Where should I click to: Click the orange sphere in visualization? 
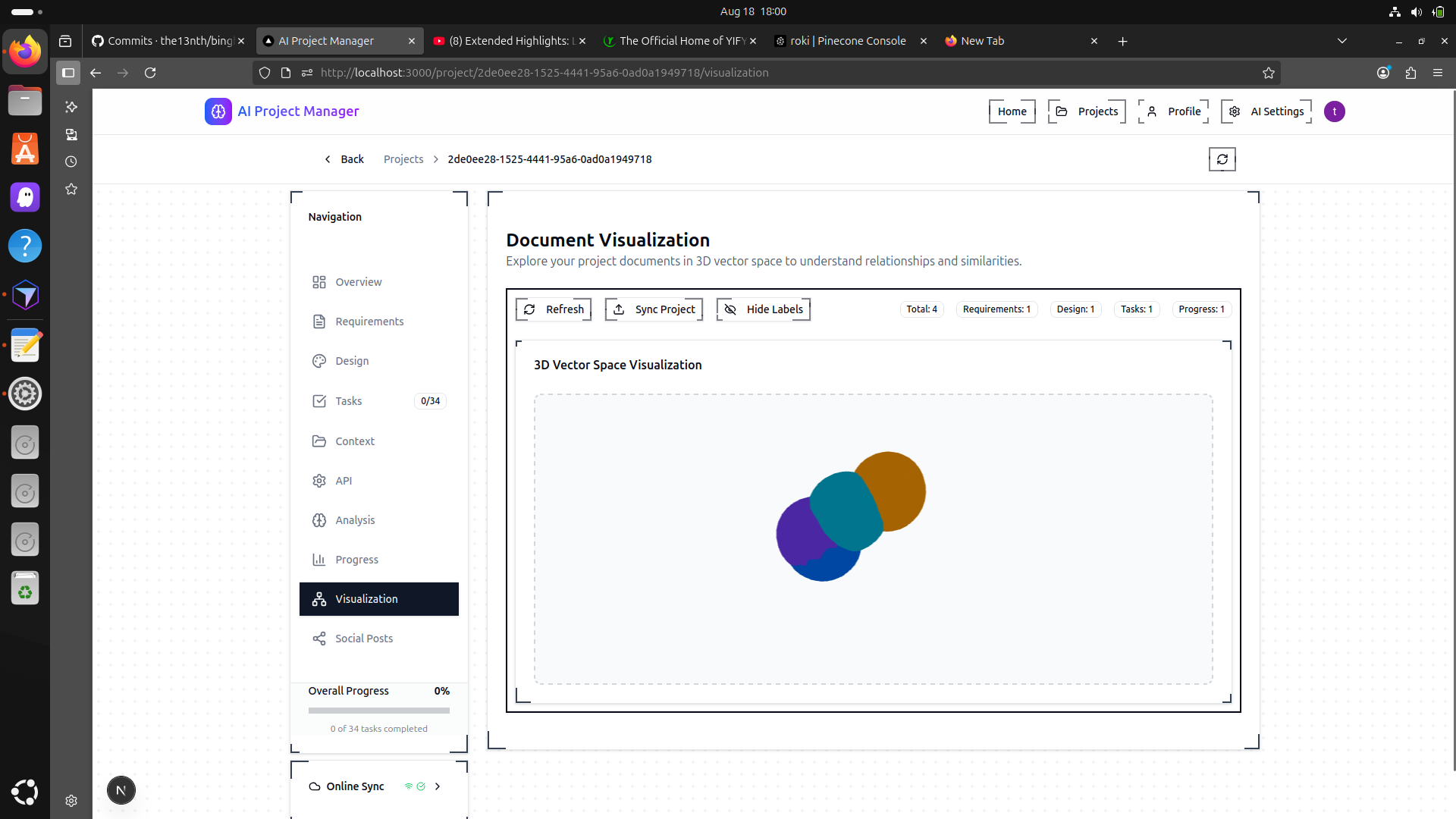(899, 485)
